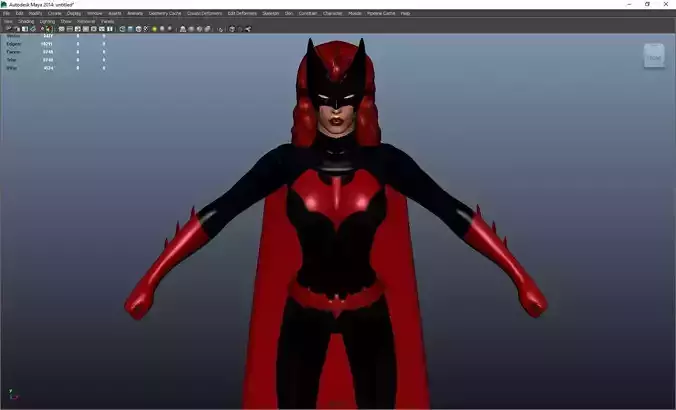Image resolution: width=676 pixels, height=410 pixels.
Task: Click the axis orientation indicator
Action: pyautogui.click(x=13, y=394)
